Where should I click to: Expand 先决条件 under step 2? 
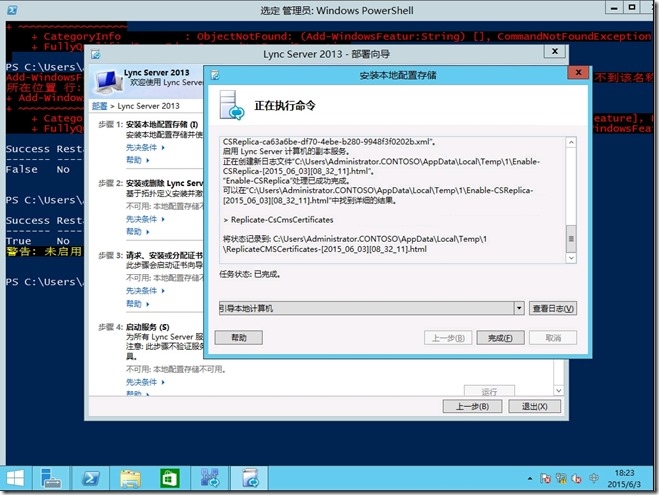[x=145, y=219]
